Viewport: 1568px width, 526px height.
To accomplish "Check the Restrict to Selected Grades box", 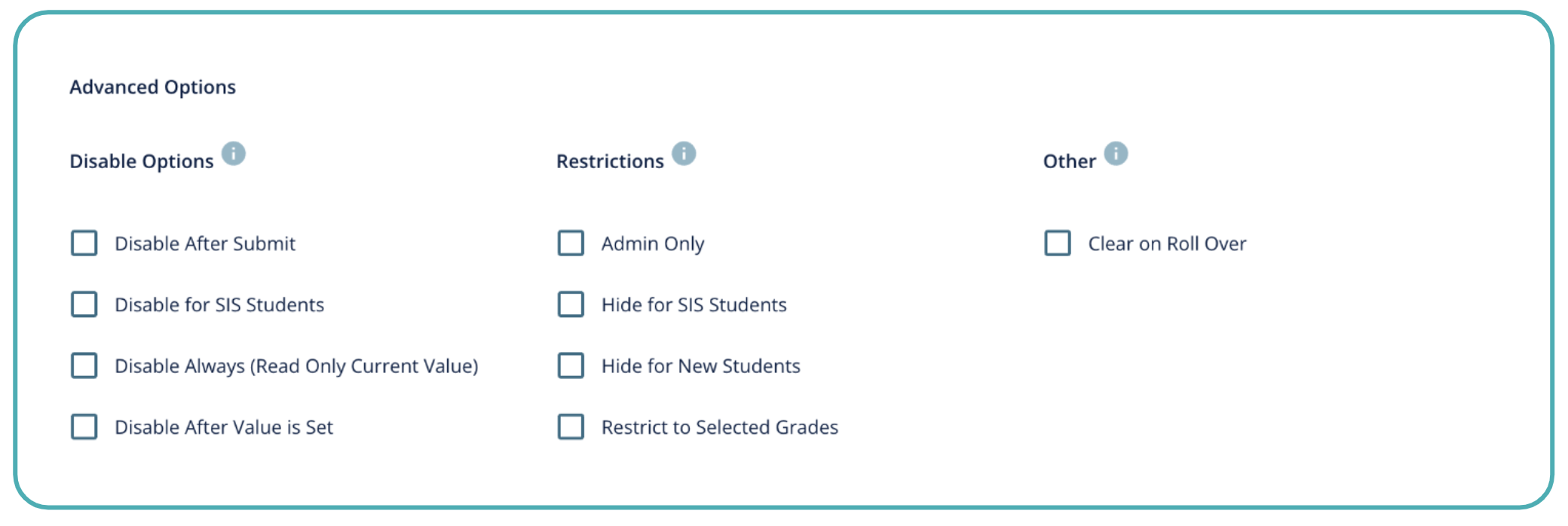I will point(571,427).
